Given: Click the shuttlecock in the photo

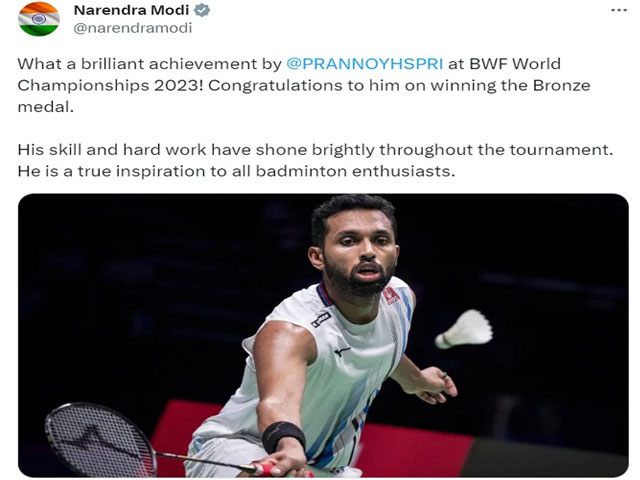Looking at the screenshot, I should (x=466, y=329).
